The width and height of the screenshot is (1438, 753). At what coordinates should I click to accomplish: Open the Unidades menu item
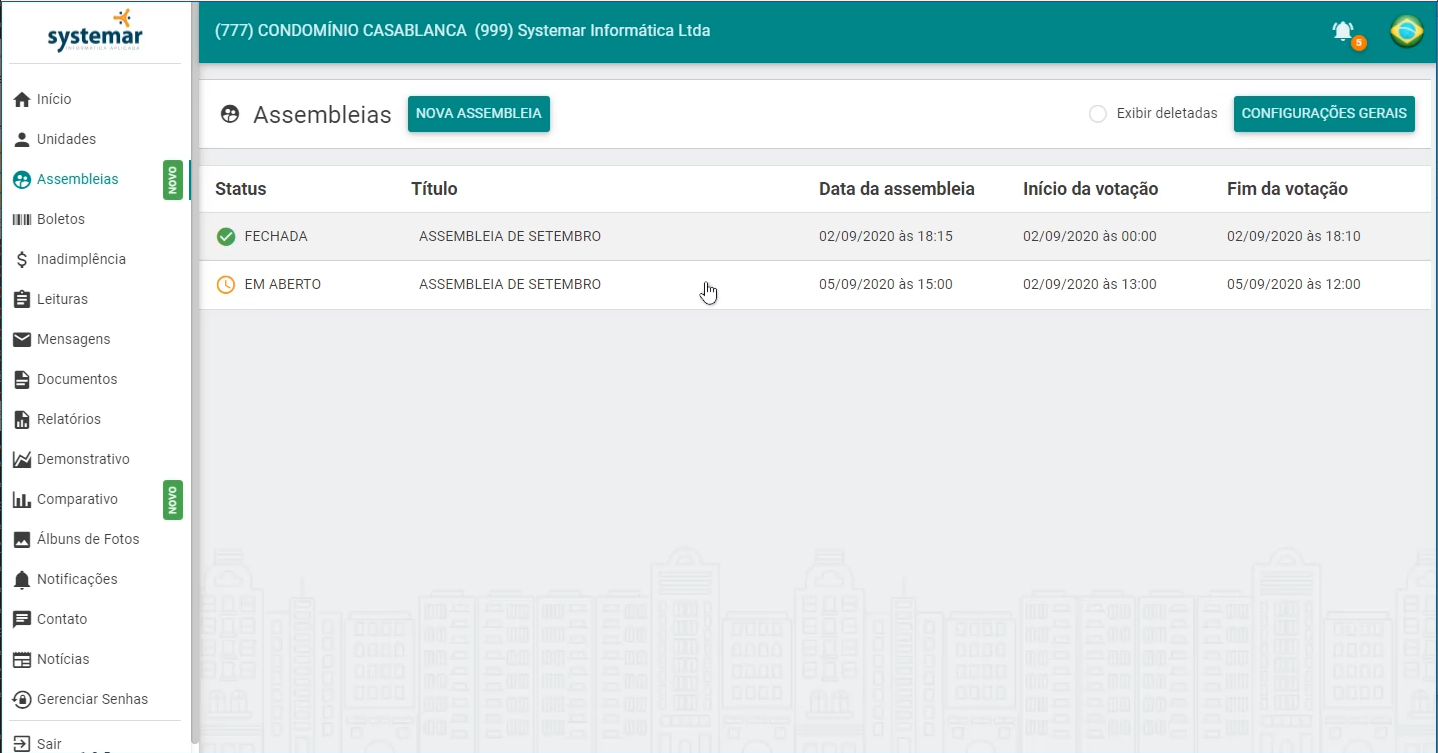(66, 140)
